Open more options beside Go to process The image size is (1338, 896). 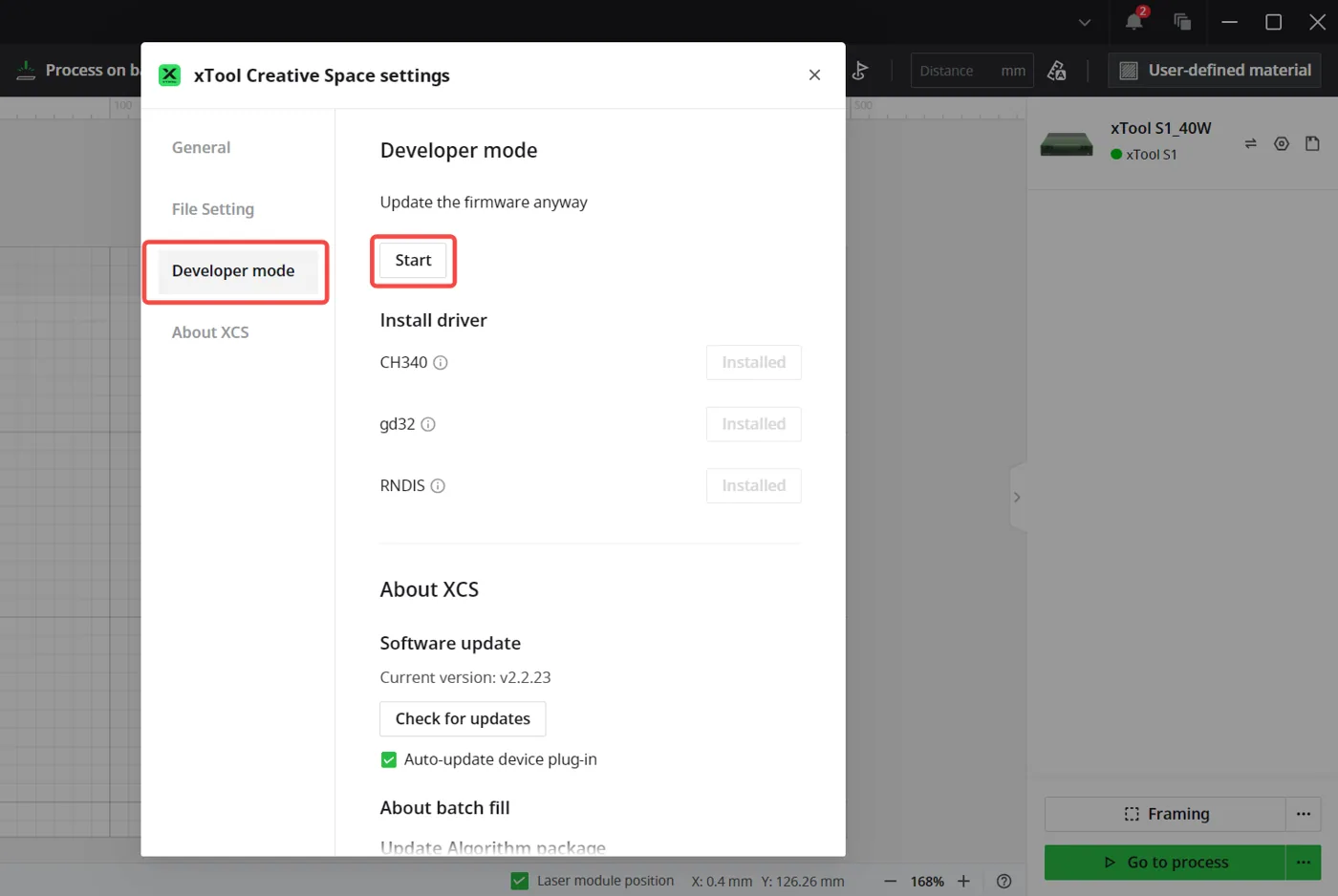point(1304,863)
